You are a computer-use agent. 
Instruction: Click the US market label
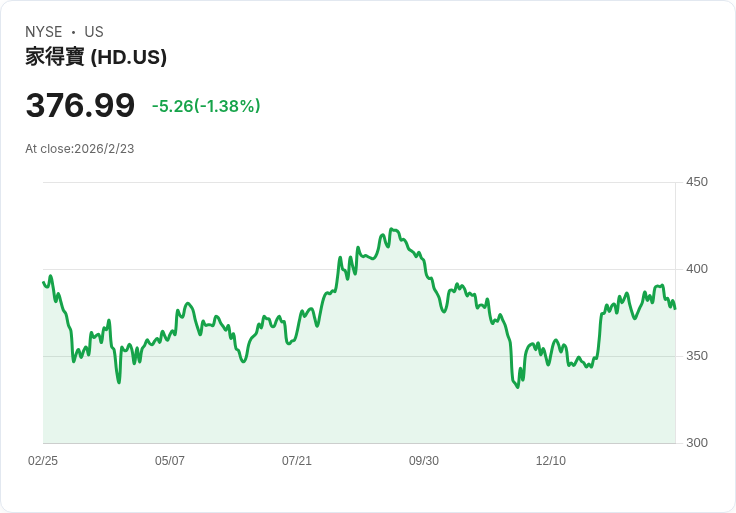[x=94, y=32]
